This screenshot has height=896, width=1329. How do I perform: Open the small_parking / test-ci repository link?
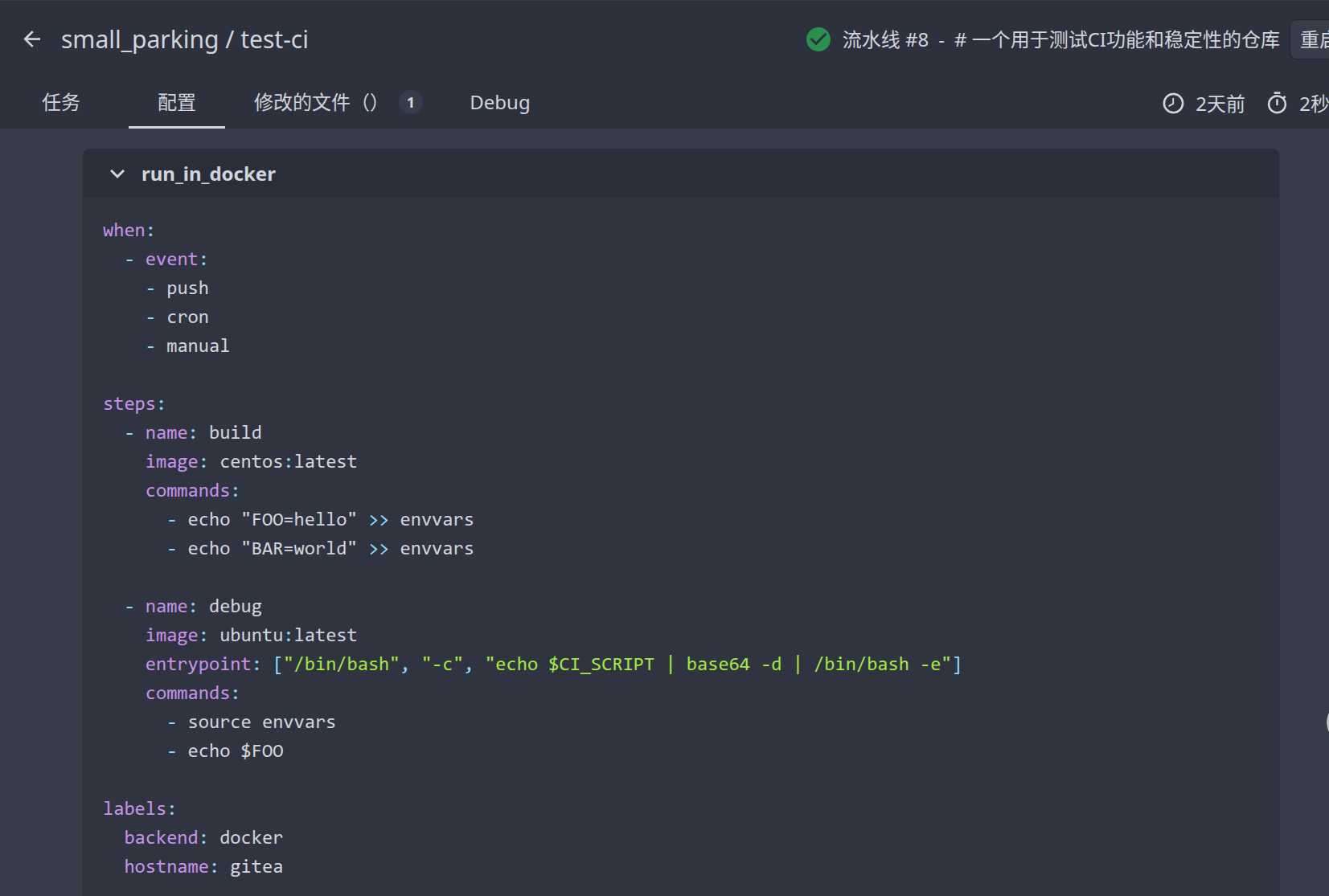point(186,39)
